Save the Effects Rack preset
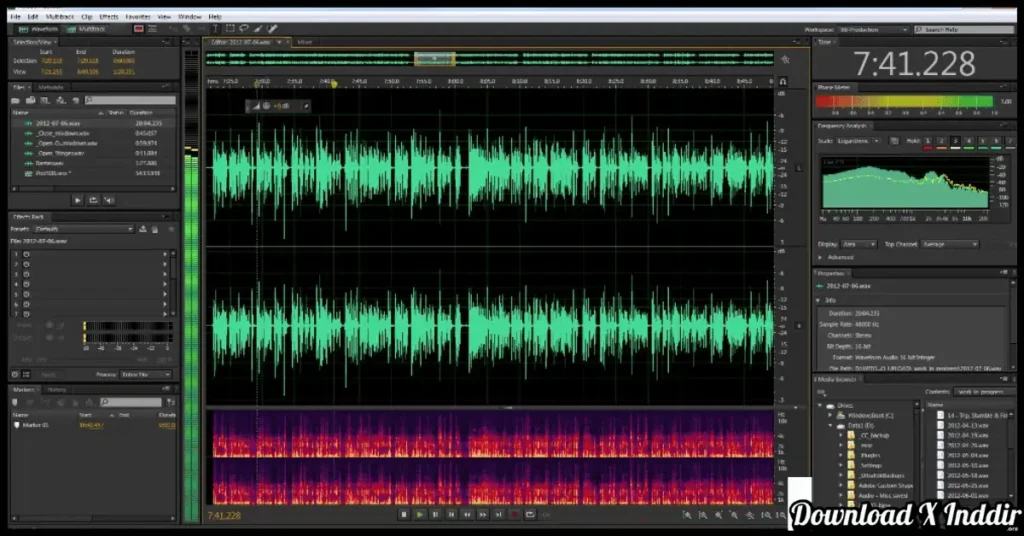 142,229
